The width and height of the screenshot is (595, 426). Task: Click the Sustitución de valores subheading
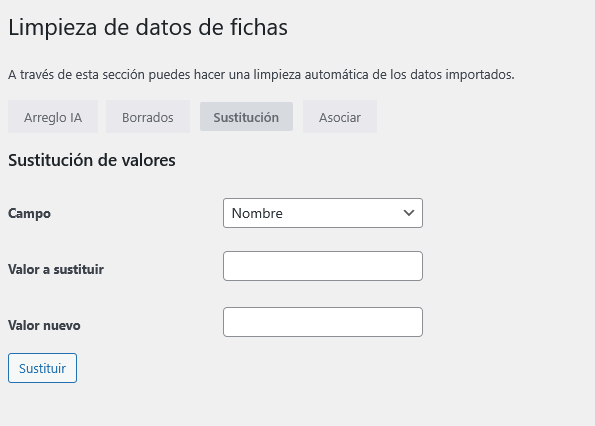tap(92, 160)
